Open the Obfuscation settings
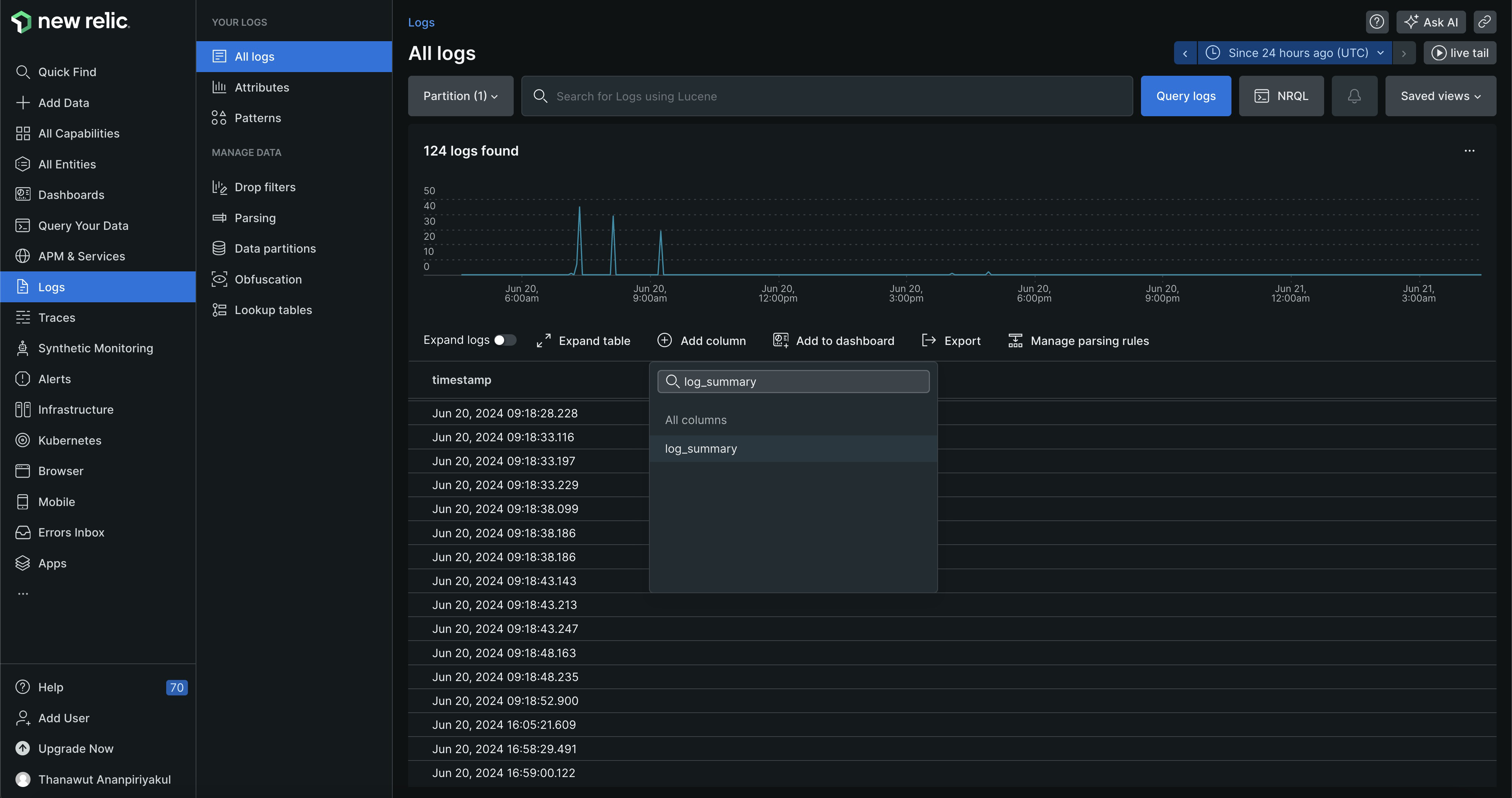The image size is (1512, 798). (268, 279)
